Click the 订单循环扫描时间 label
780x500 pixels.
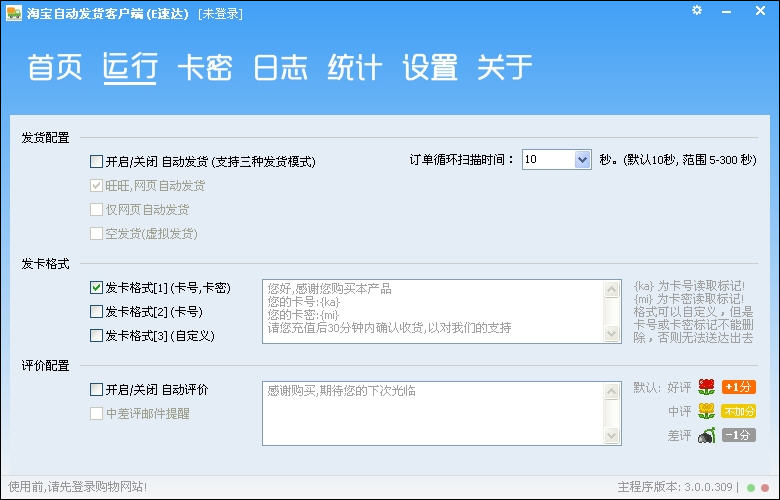[462, 160]
